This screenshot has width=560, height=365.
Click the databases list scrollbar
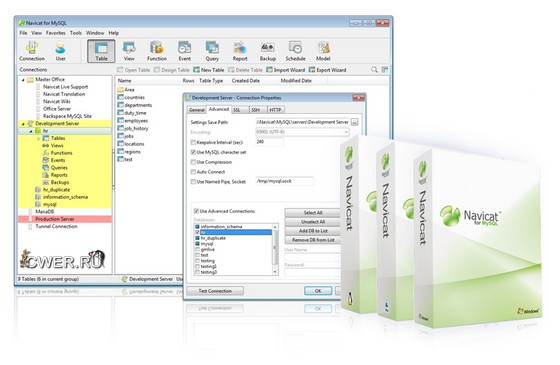click(275, 249)
